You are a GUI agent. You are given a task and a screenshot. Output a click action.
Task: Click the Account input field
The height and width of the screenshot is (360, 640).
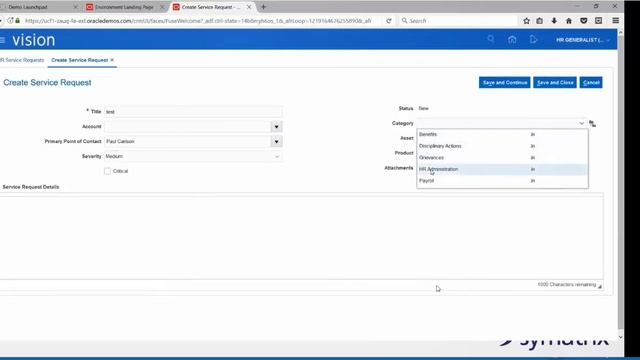pyautogui.click(x=188, y=127)
